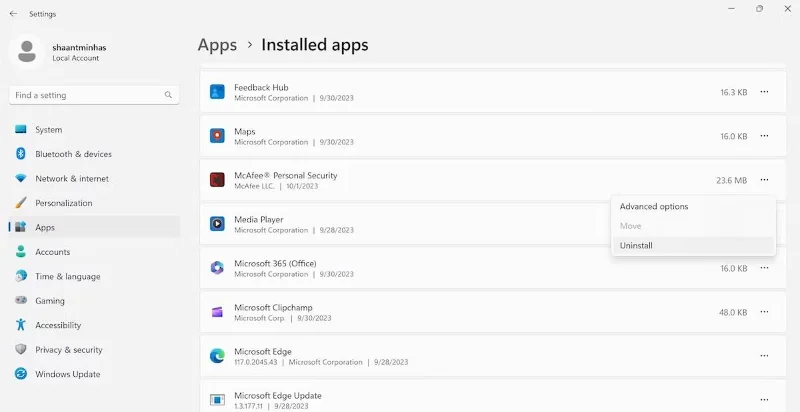Select Microsoft Clipchamp name
The width and height of the screenshot is (800, 412).
(273, 307)
